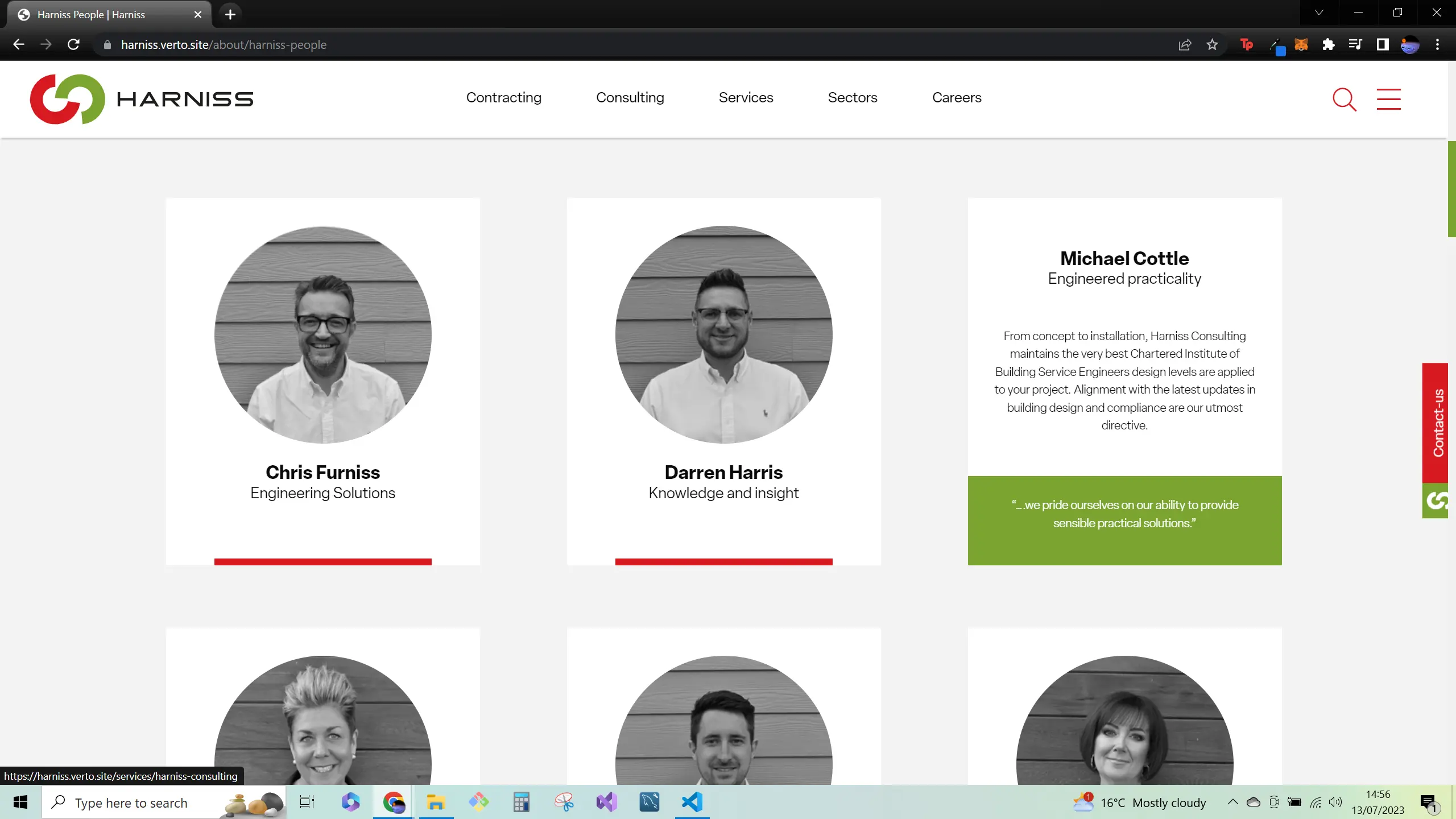The image size is (1456, 819).
Task: Toggle the speaker volume in system tray
Action: [x=1335, y=802]
